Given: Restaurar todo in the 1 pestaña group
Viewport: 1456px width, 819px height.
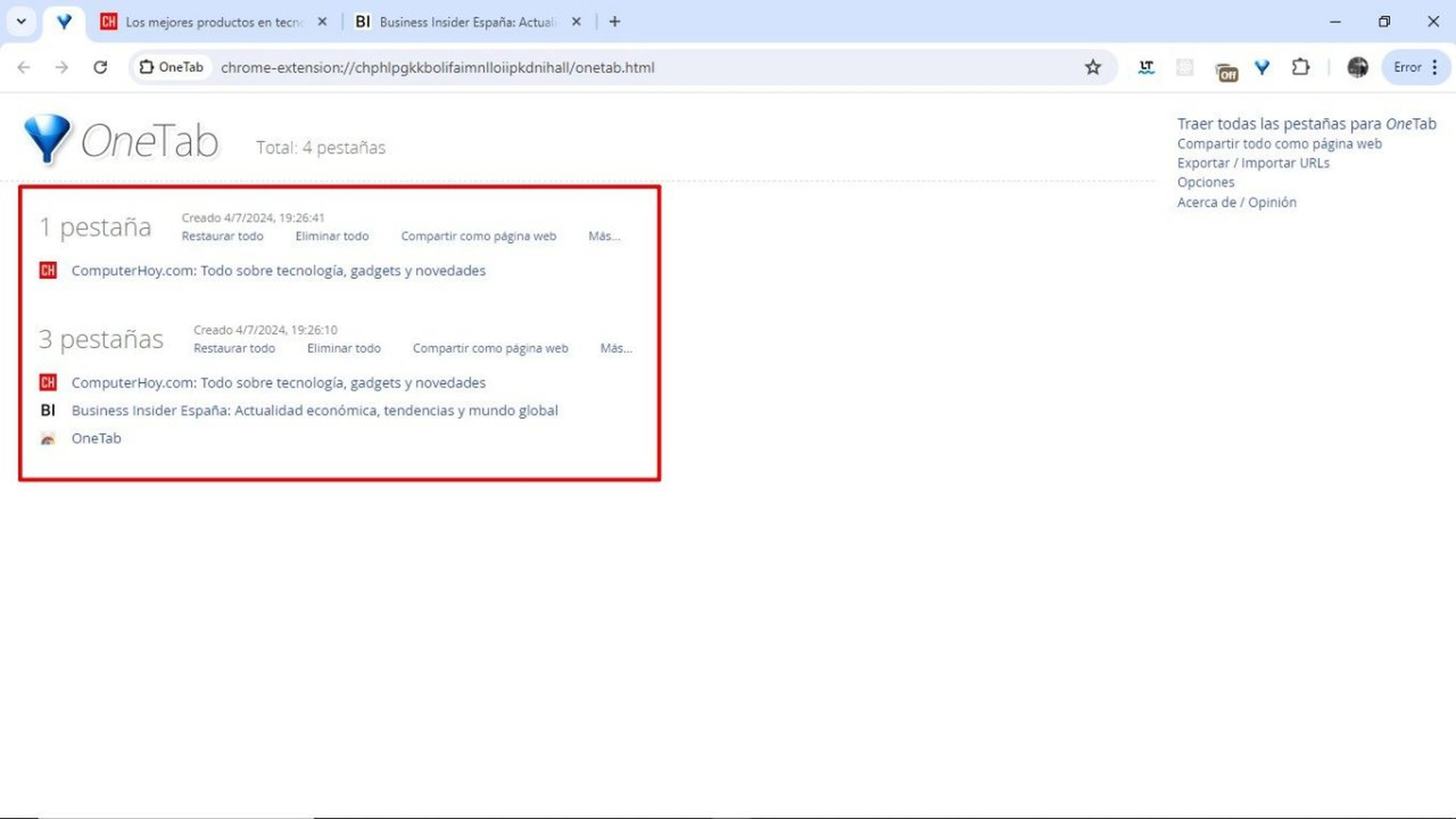Looking at the screenshot, I should pyautogui.click(x=222, y=236).
